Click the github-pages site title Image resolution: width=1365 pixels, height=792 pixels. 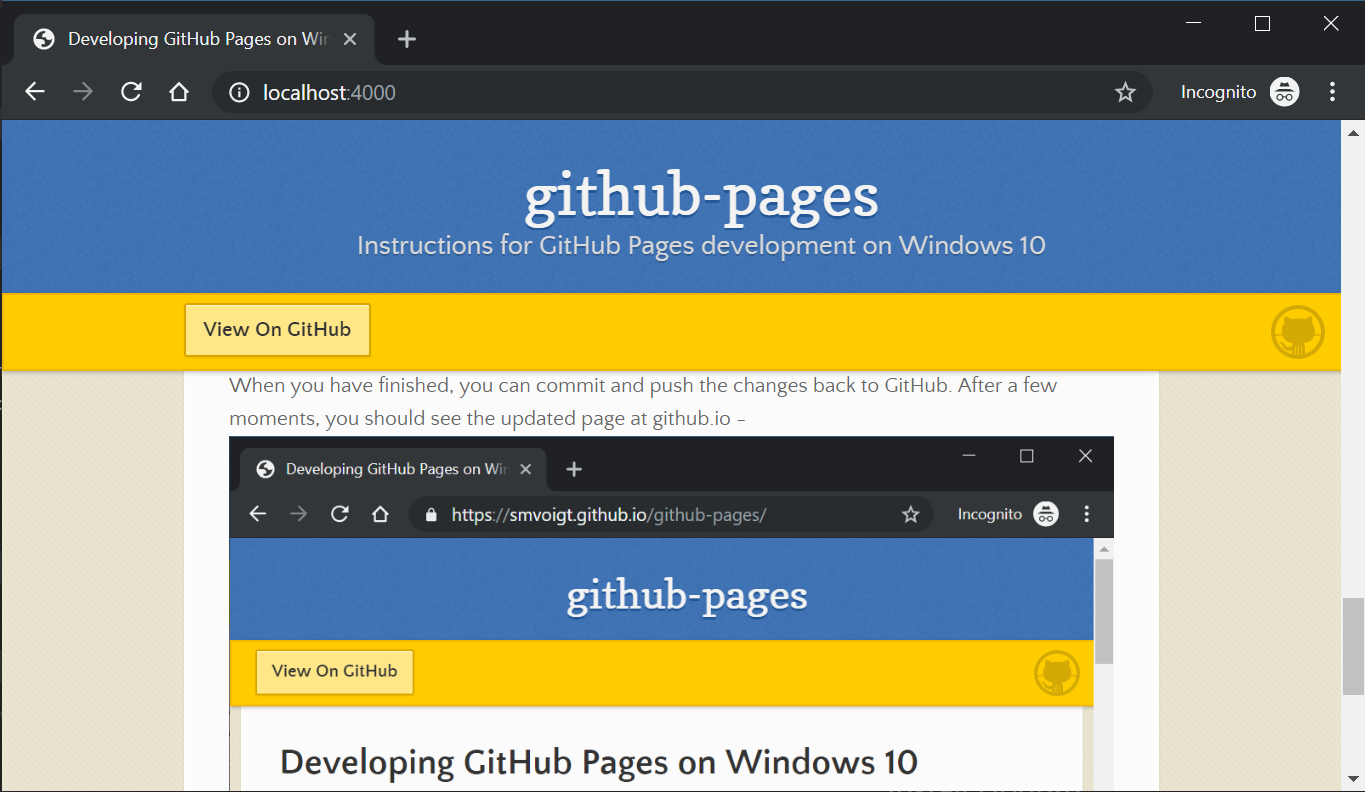tap(702, 194)
